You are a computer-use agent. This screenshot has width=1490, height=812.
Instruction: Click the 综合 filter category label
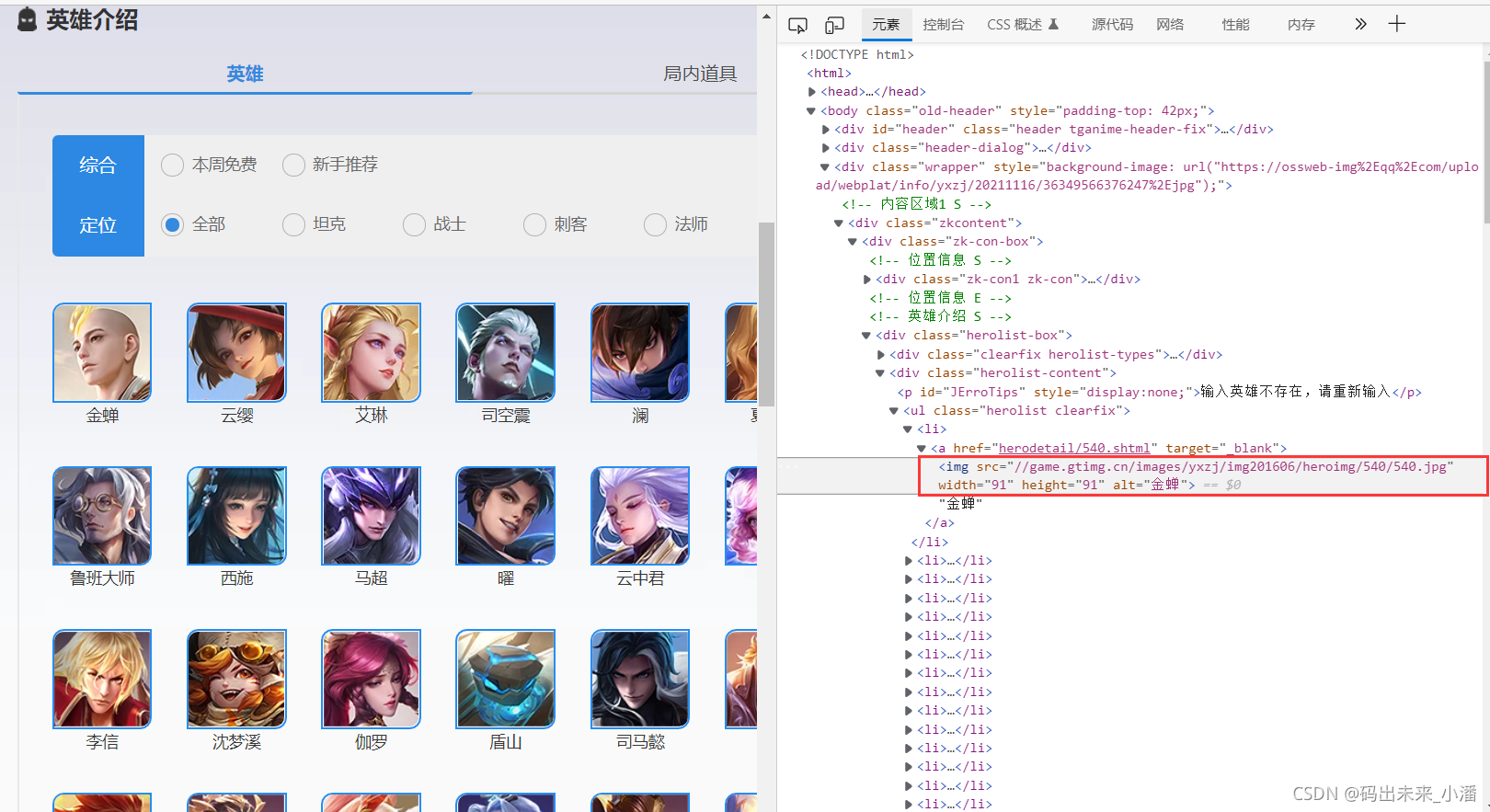pyautogui.click(x=97, y=166)
